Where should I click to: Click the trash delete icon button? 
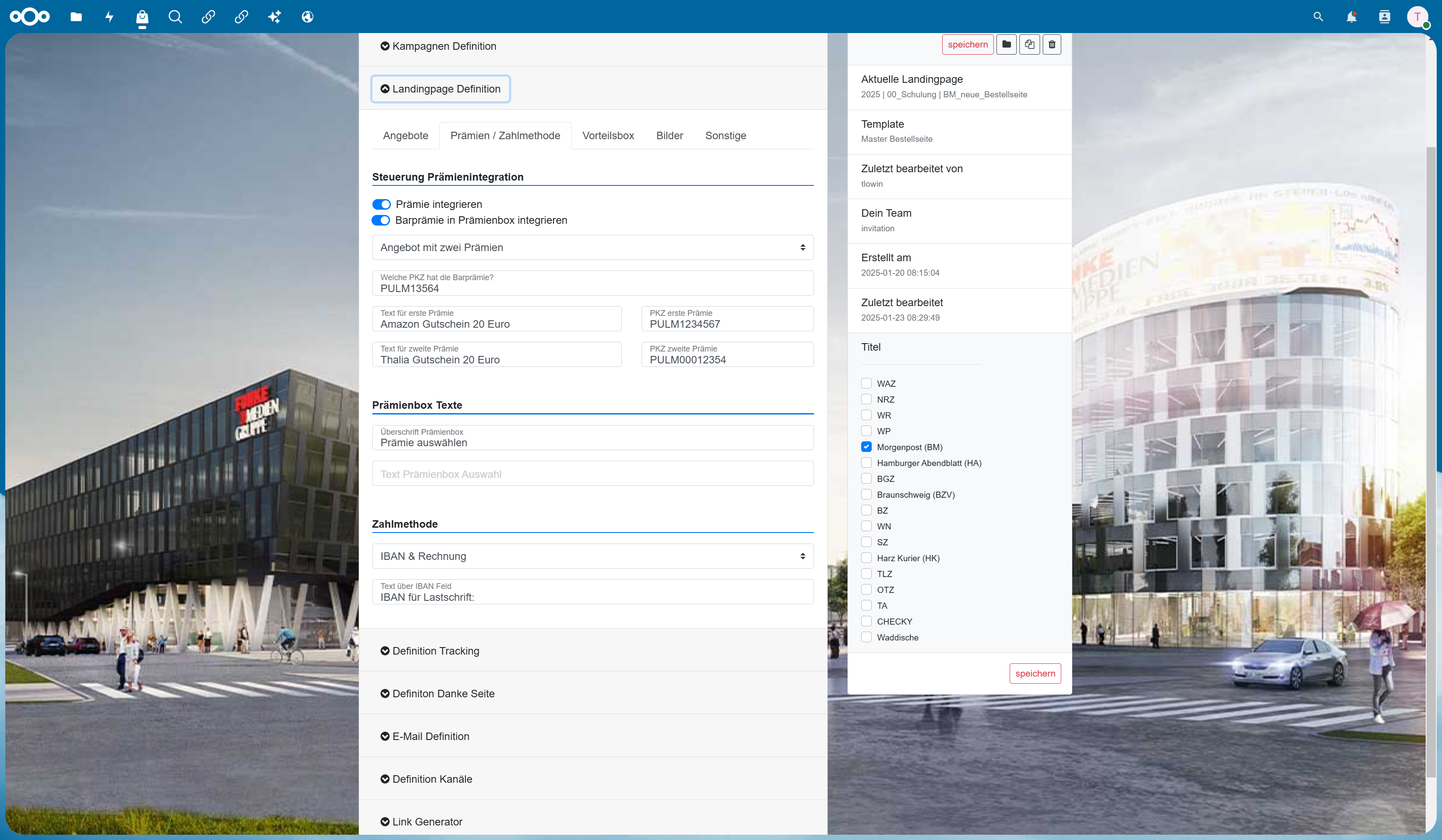coord(1052,44)
